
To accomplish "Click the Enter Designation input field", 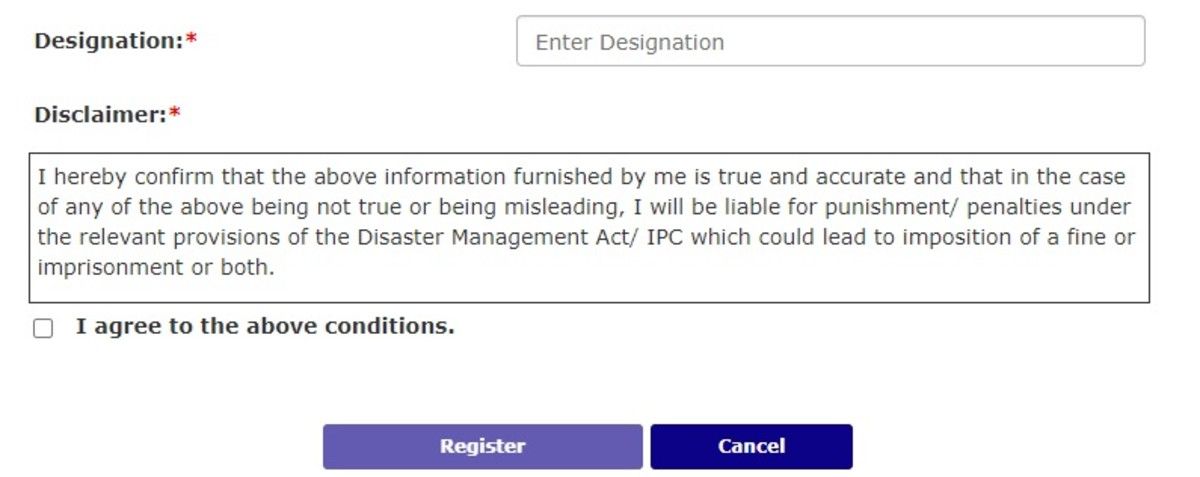I will [x=830, y=41].
